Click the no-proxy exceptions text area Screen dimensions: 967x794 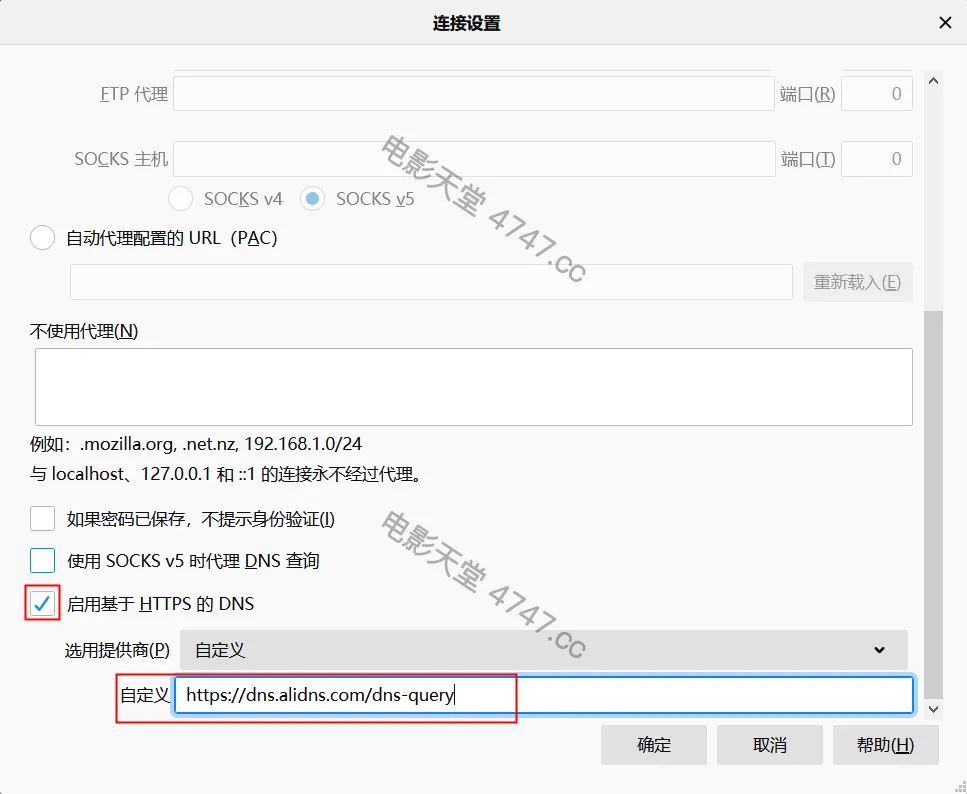(473, 387)
